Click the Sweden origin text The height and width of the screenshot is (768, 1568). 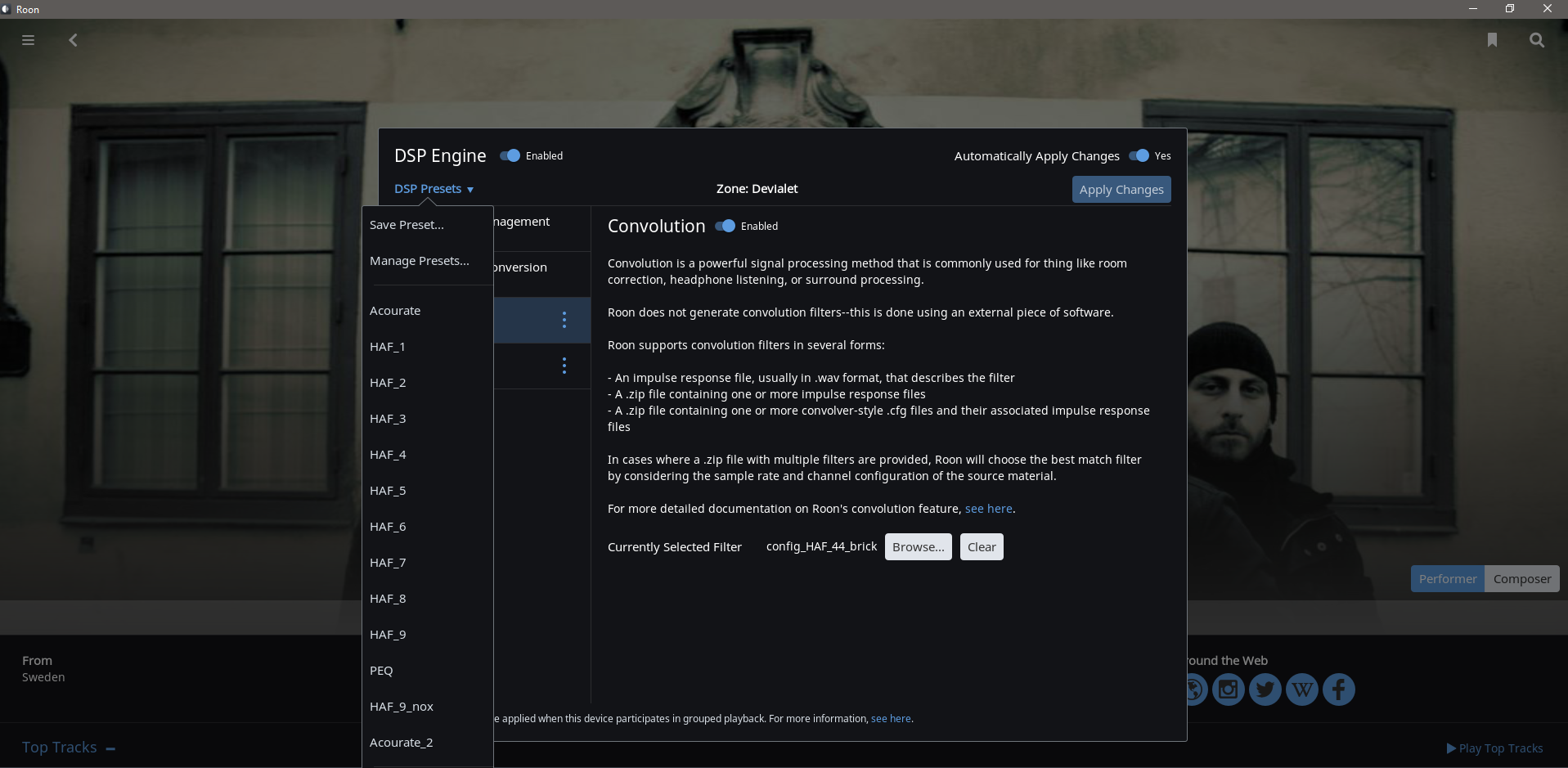coord(43,677)
